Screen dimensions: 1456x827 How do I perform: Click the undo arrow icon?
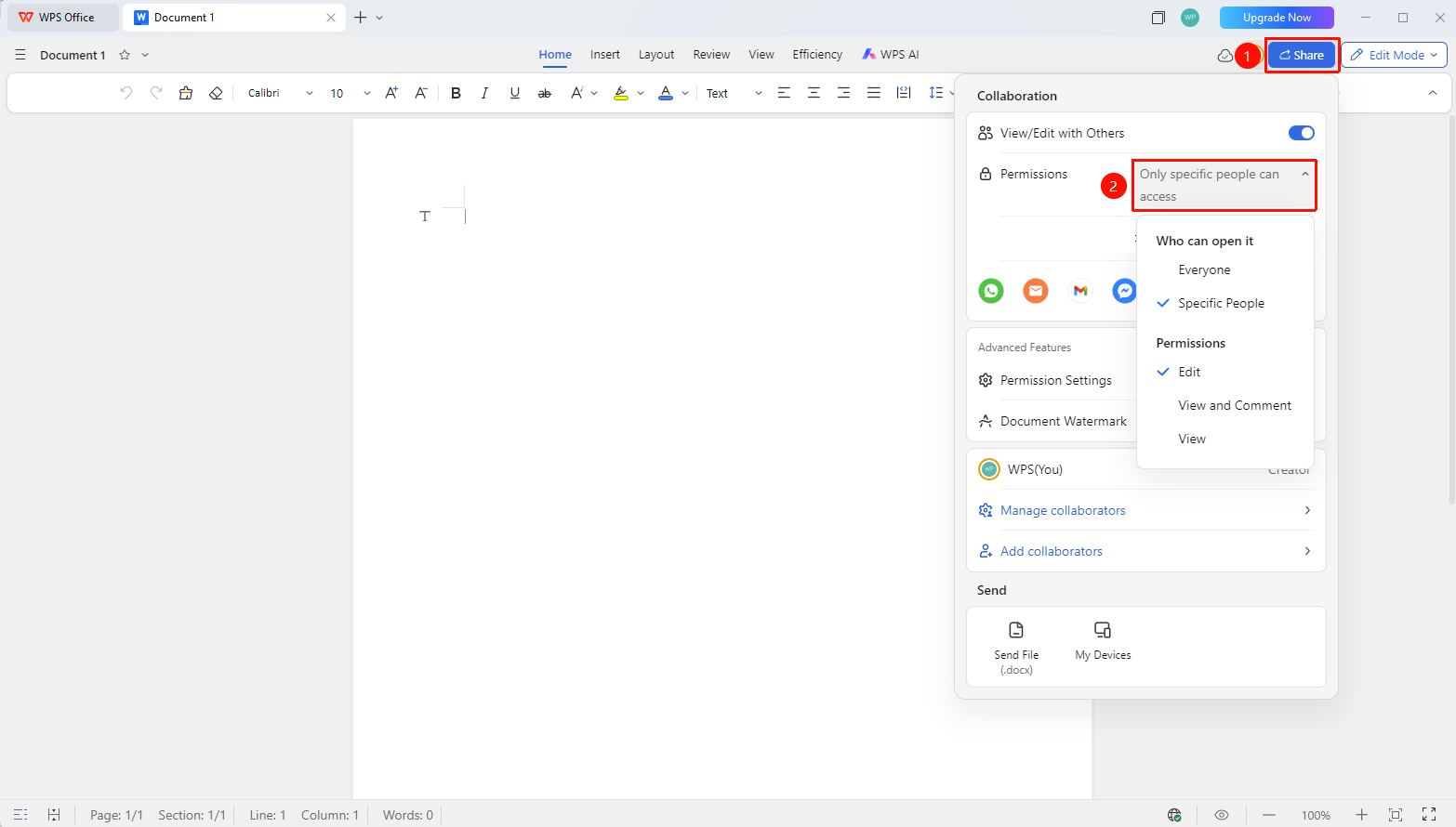[126, 93]
